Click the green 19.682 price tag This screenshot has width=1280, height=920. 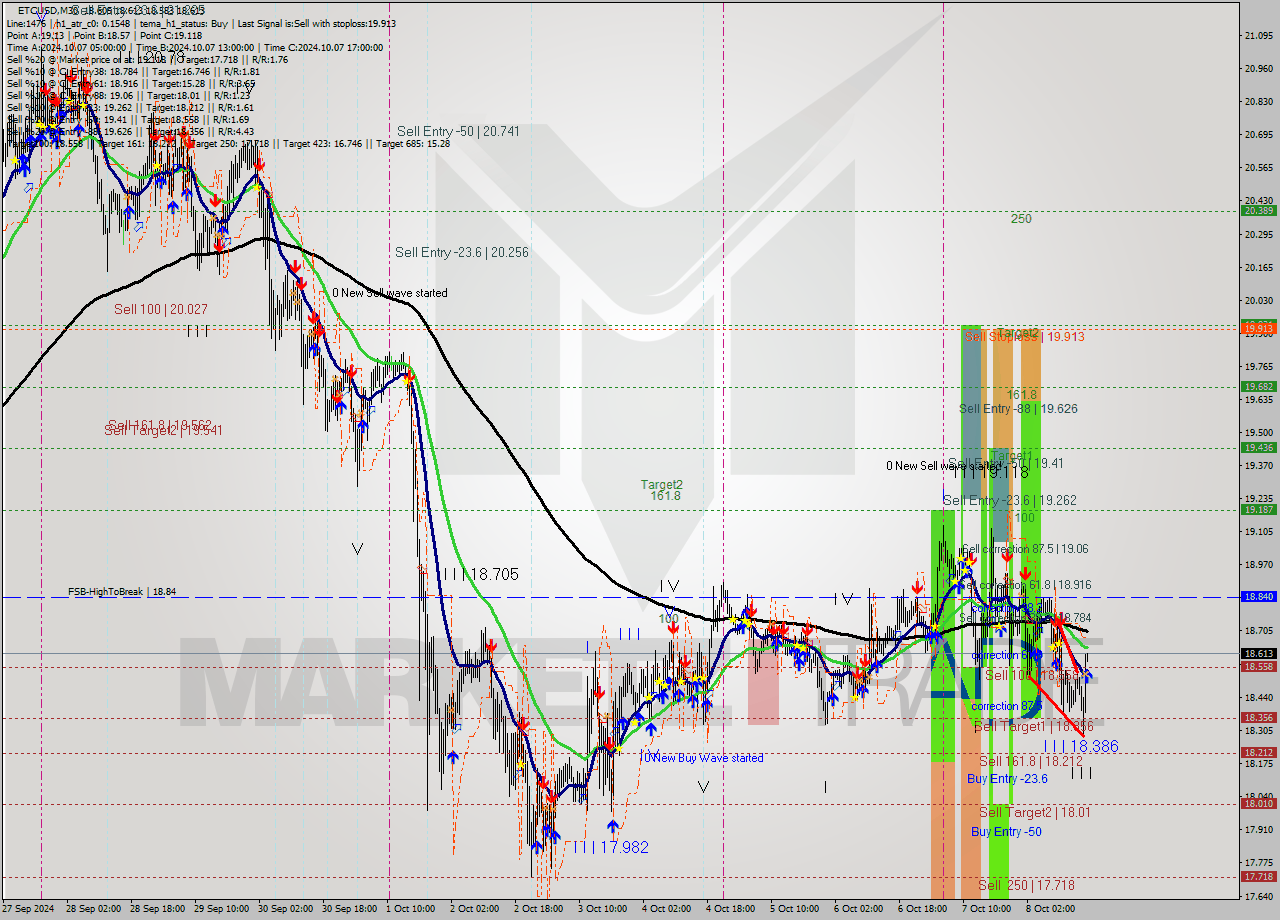(x=1258, y=387)
